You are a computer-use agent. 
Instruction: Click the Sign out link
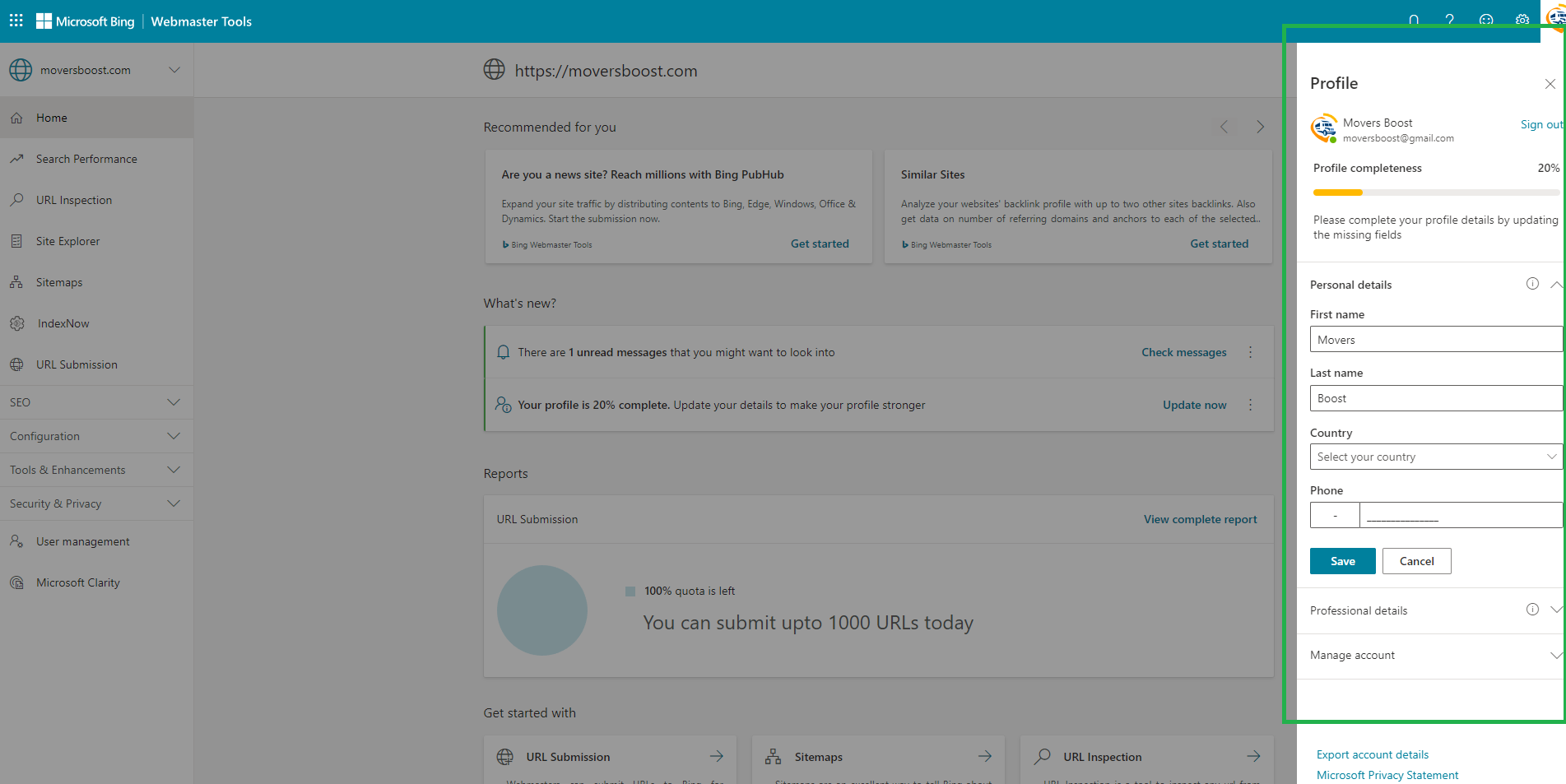pyautogui.click(x=1540, y=124)
